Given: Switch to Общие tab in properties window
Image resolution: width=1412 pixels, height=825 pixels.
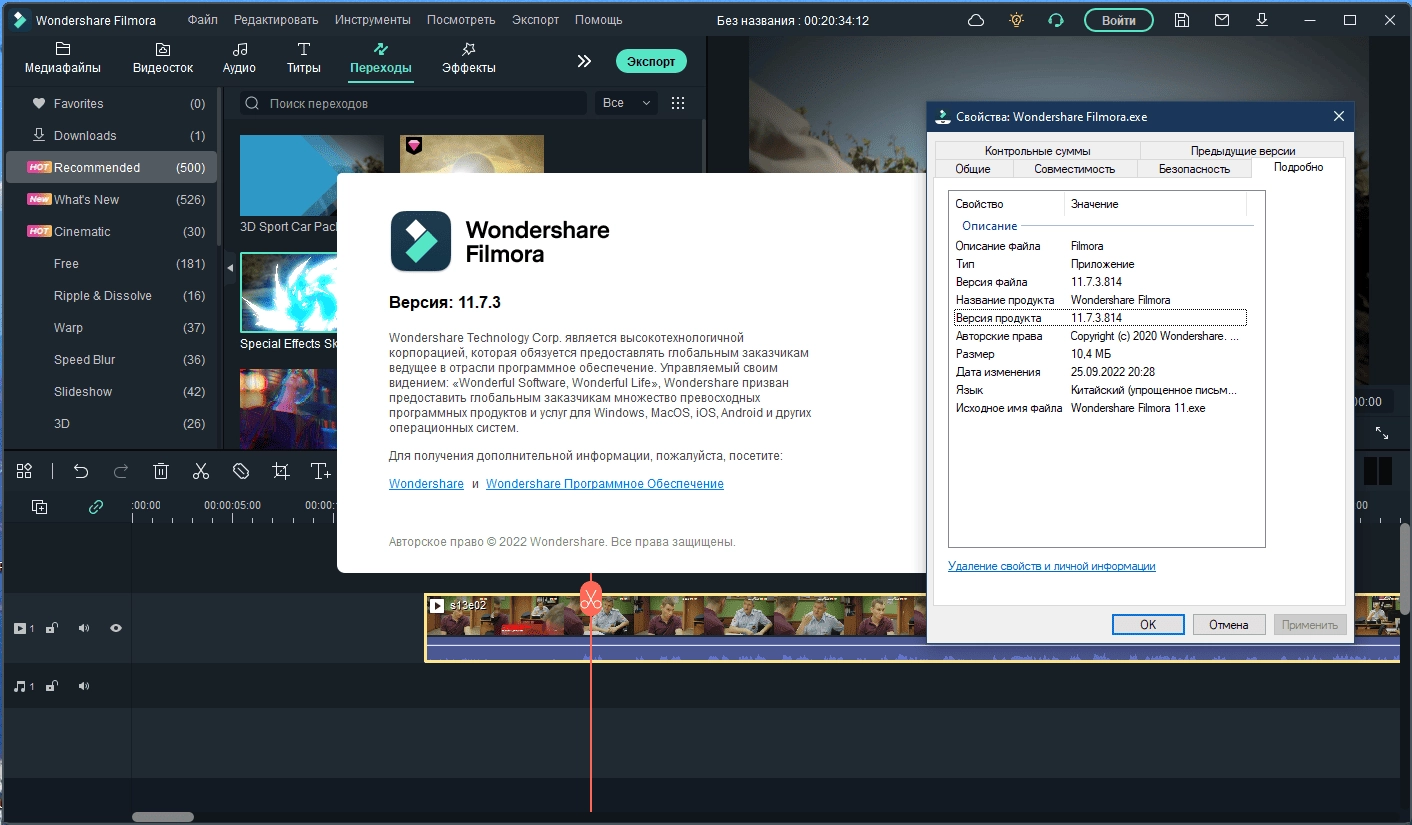Looking at the screenshot, I should tap(973, 169).
